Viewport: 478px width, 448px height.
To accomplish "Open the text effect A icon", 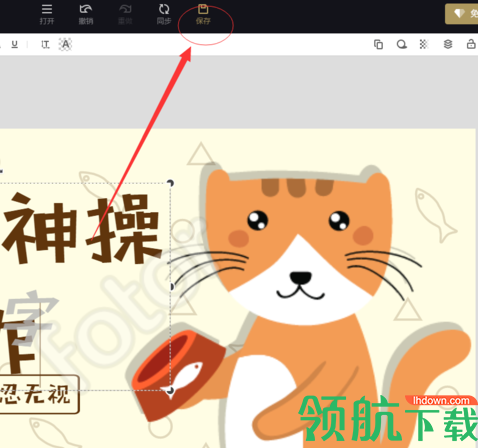I will pyautogui.click(x=65, y=44).
